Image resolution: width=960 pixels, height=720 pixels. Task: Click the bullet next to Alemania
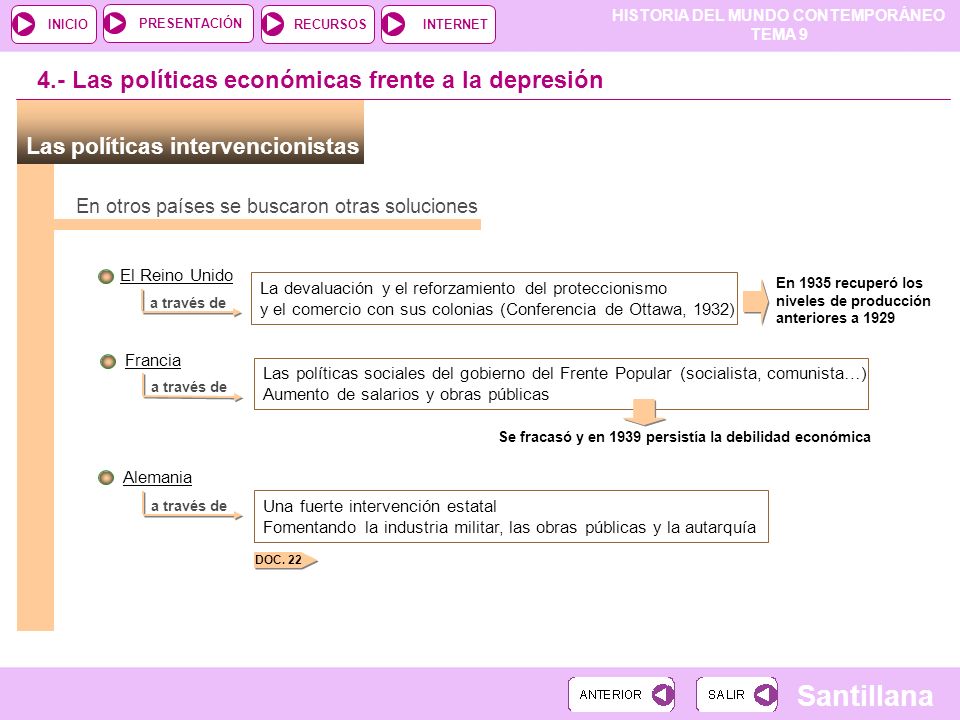point(106,478)
